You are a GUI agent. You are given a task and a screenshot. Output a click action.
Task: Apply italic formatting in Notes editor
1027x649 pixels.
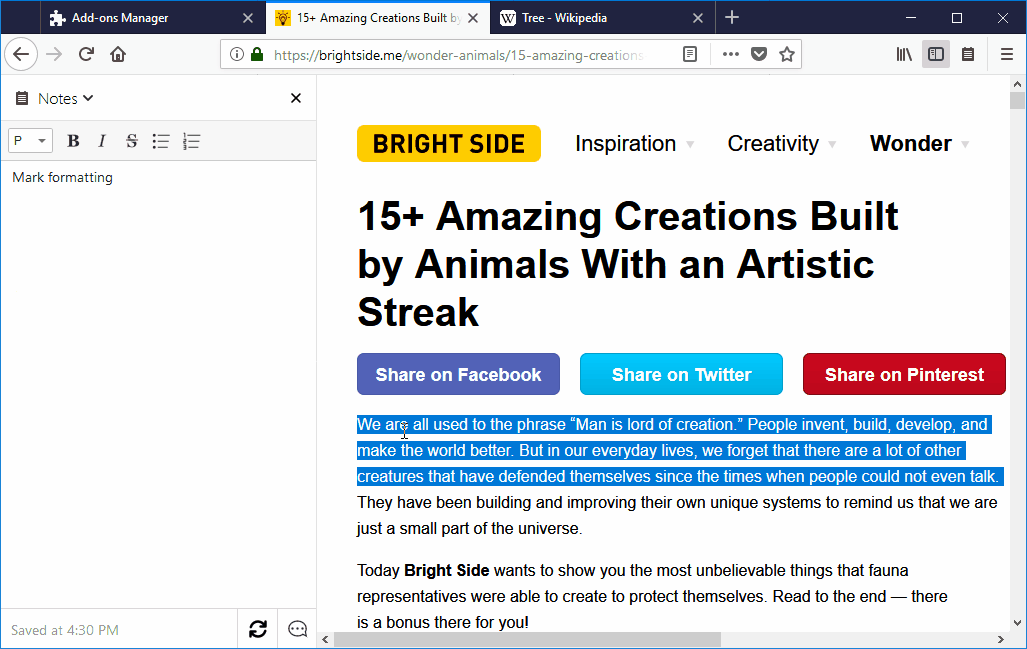coord(102,141)
